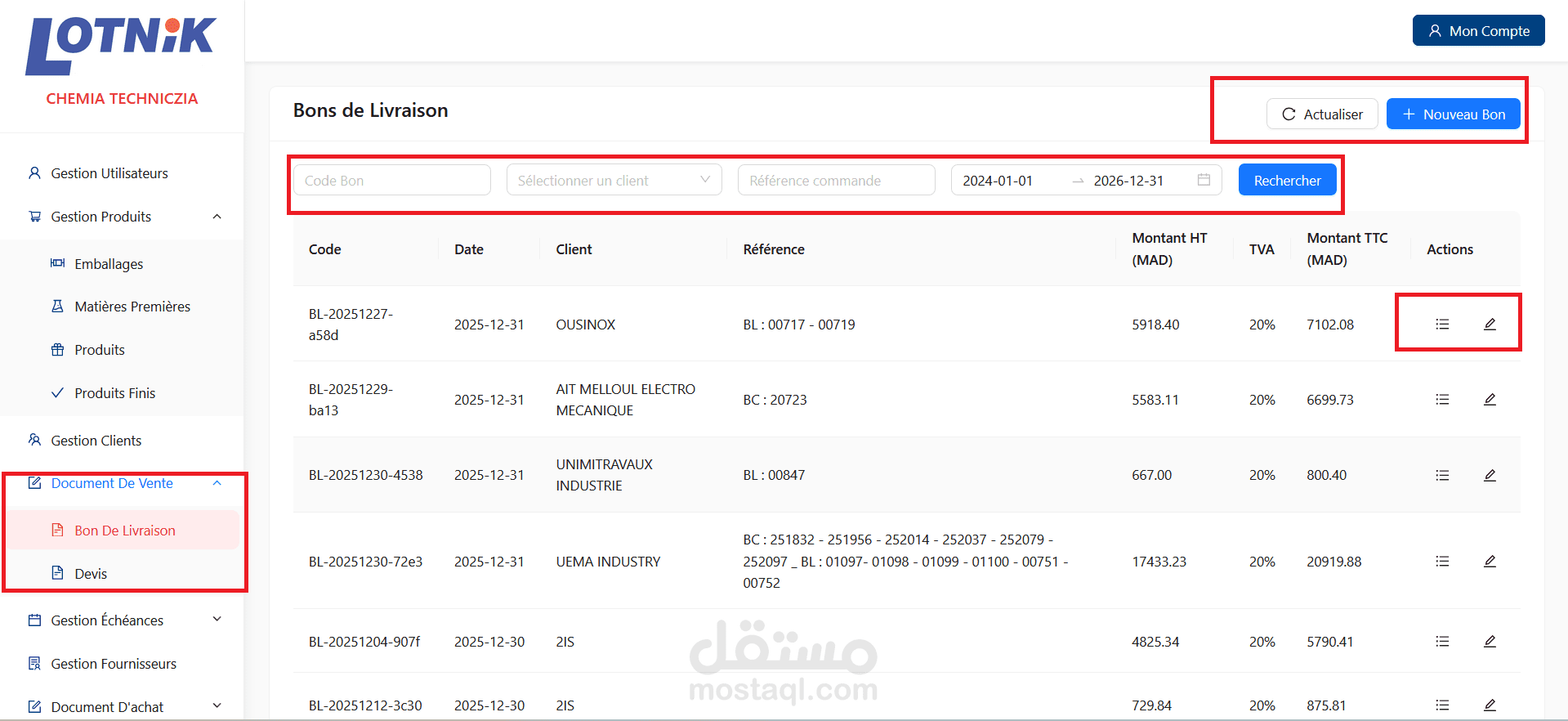View details of UEMA INDUSTRY row
This screenshot has height=721, width=1568.
1442,562
